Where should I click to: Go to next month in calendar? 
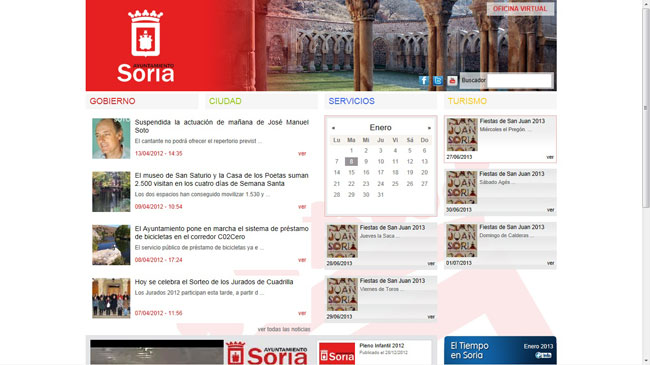[x=429, y=128]
